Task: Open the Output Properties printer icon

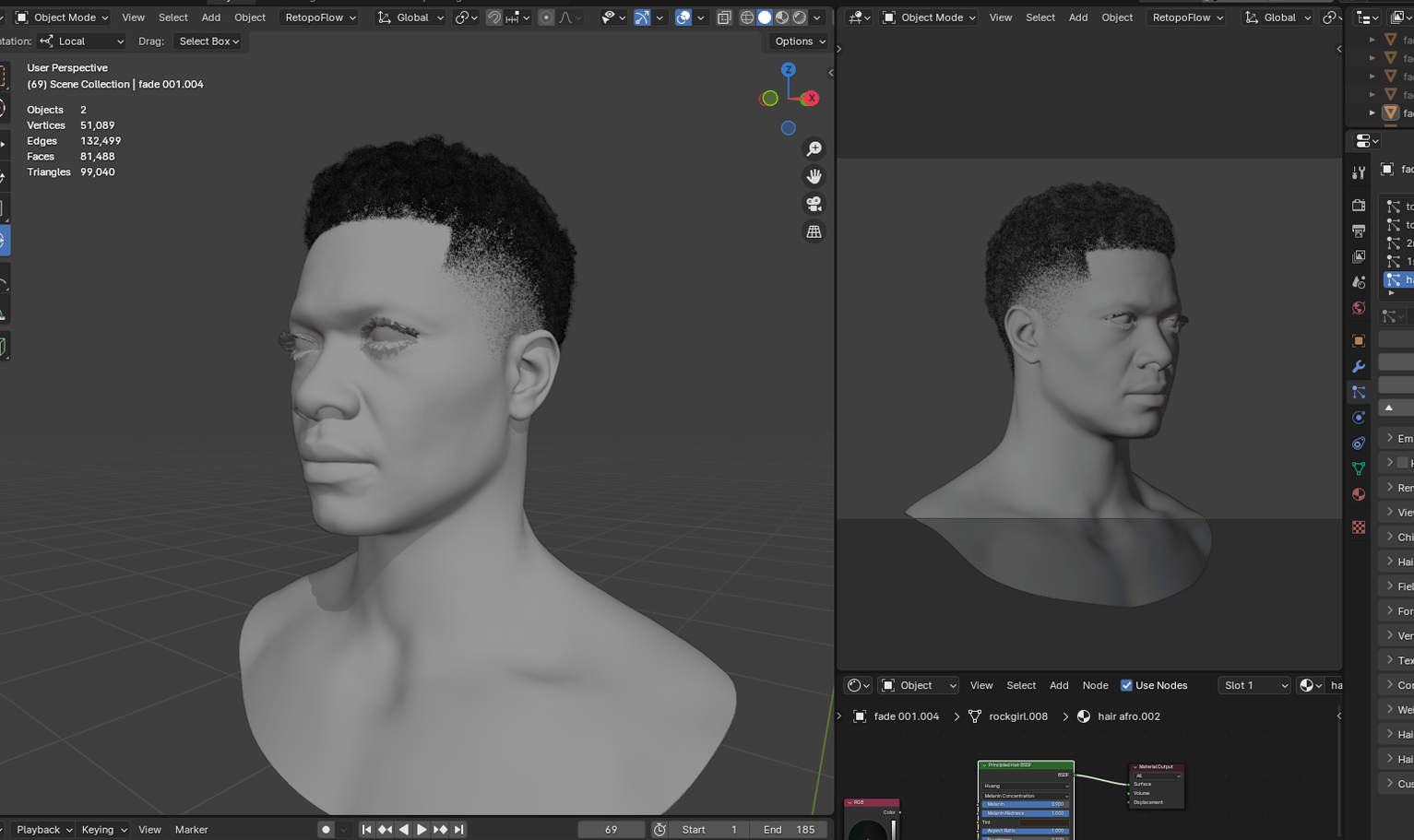Action: pos(1358,231)
